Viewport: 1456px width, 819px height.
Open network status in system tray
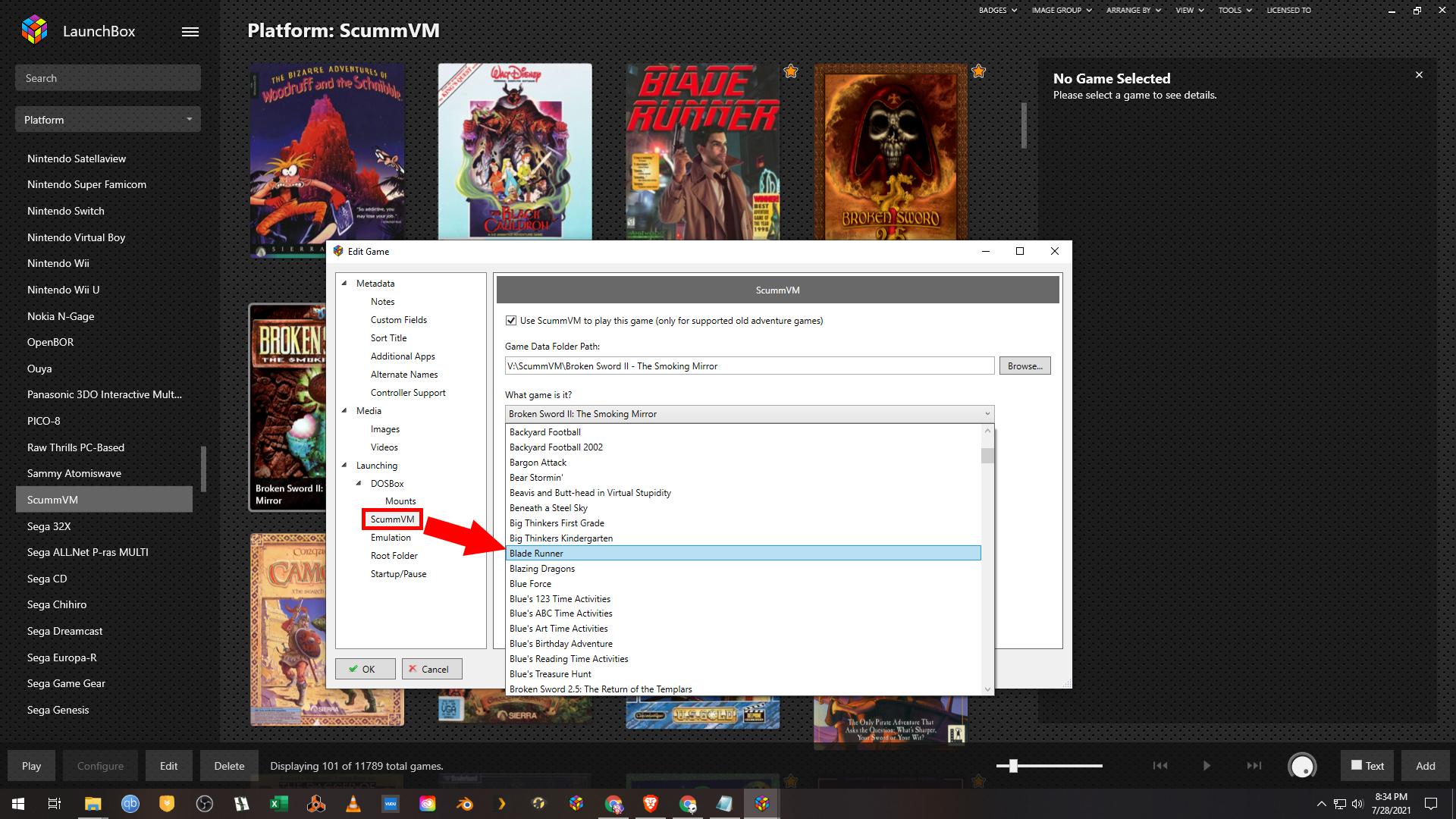click(1340, 804)
